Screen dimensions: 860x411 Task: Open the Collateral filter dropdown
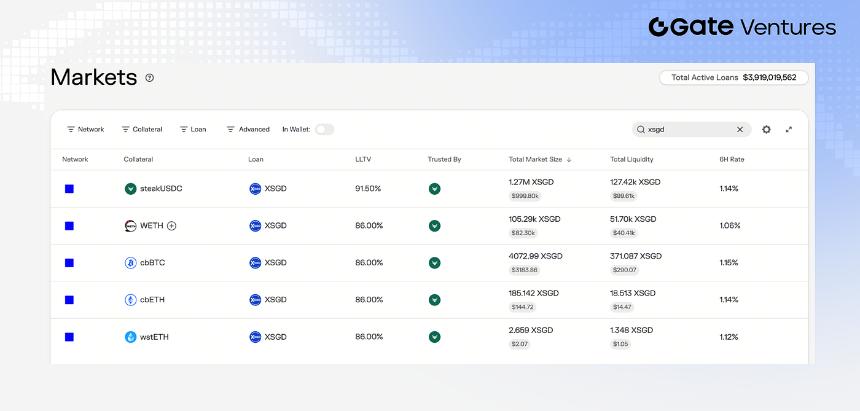[x=142, y=130]
